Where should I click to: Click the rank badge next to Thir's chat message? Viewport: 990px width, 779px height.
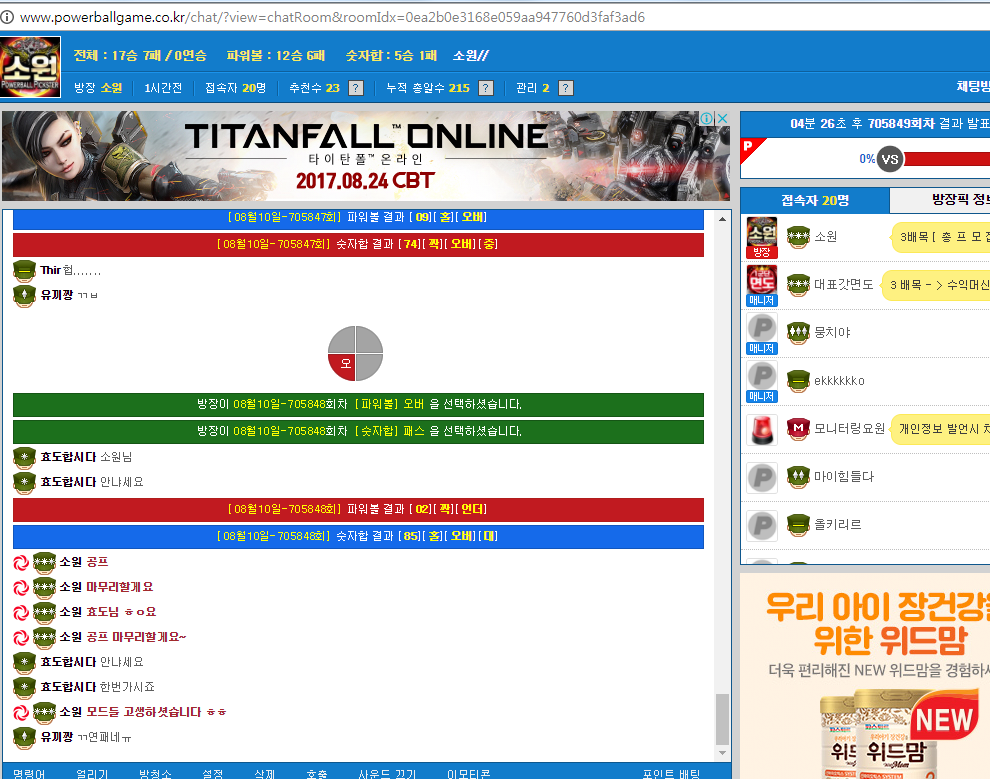24,271
